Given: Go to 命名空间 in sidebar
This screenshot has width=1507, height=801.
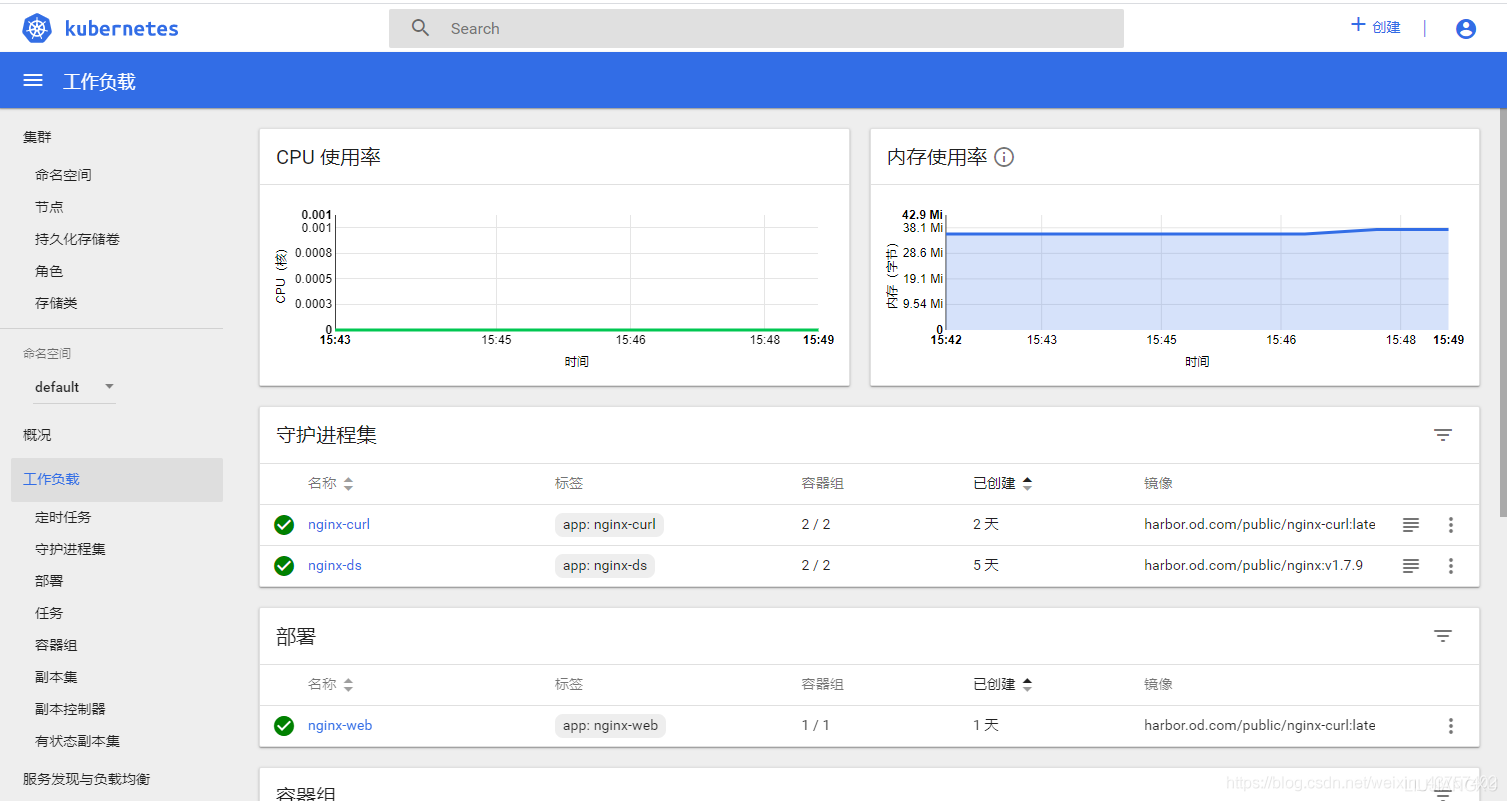Looking at the screenshot, I should click(x=63, y=175).
